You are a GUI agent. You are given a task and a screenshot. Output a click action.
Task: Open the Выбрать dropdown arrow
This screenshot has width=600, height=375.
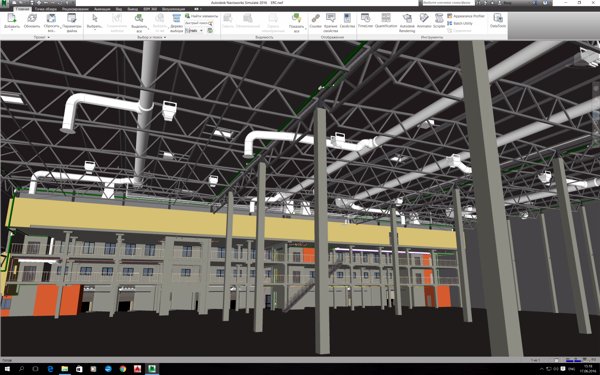point(95,30)
